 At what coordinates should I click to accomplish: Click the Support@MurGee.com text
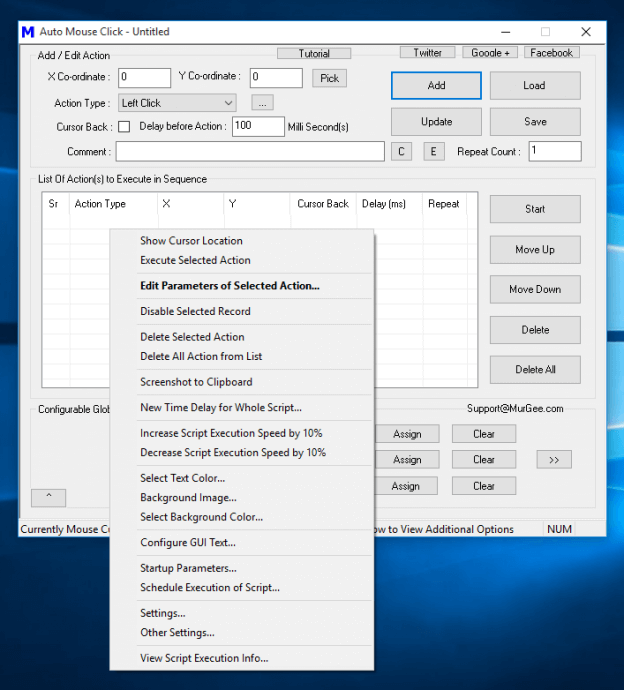point(515,408)
